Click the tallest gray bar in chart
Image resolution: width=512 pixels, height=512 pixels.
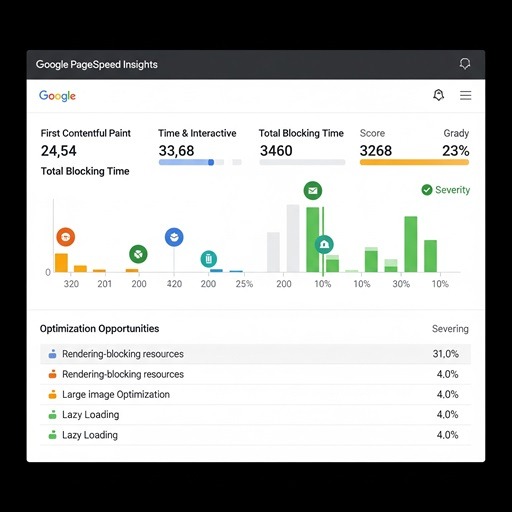(293, 238)
